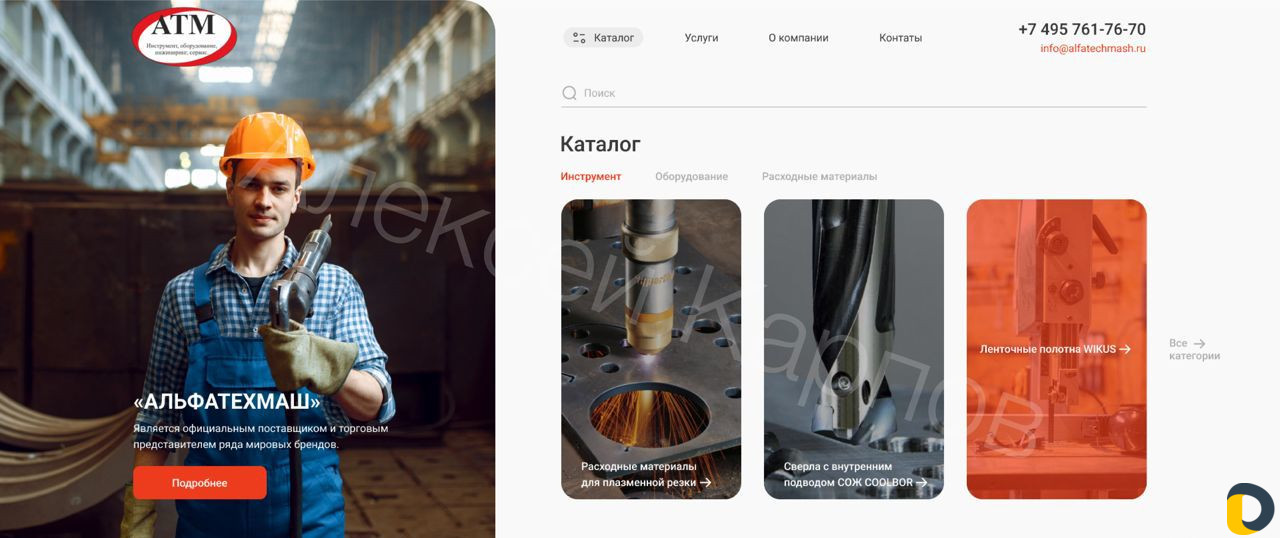The height and width of the screenshot is (538, 1280).
Task: Click the phone number +7 495 761-76-70
Action: click(1082, 29)
